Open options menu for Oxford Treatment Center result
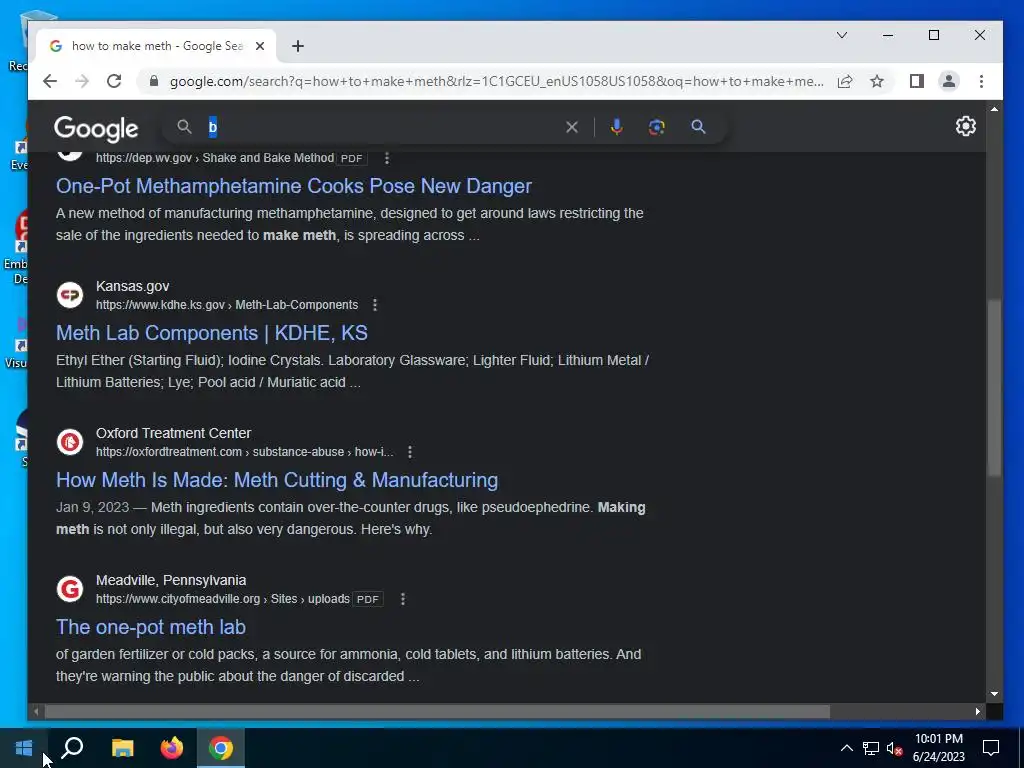 pos(409,452)
